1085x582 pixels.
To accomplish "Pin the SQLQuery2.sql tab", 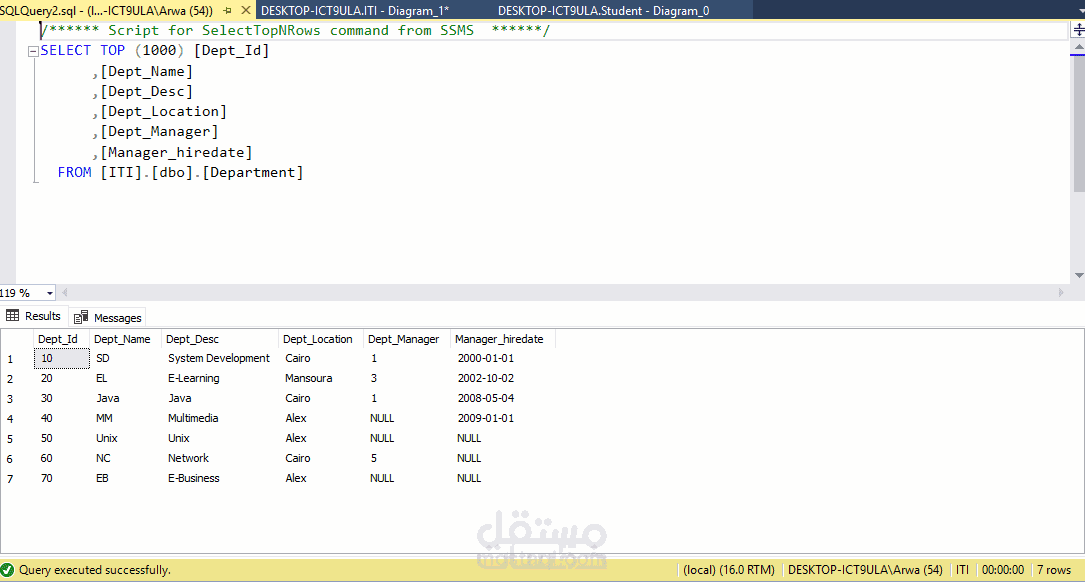I will pyautogui.click(x=227, y=10).
